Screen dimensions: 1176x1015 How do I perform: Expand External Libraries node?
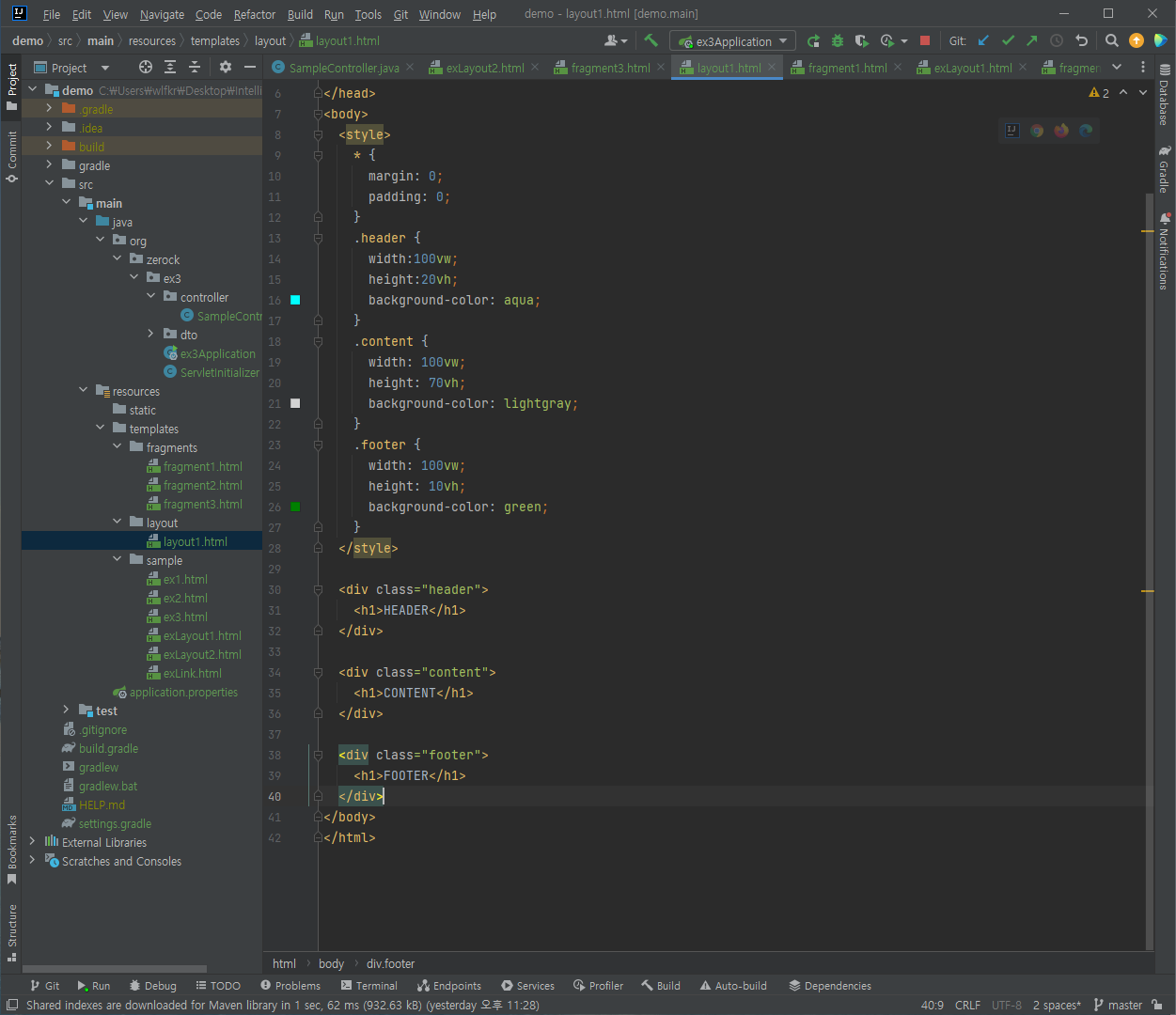click(x=32, y=841)
